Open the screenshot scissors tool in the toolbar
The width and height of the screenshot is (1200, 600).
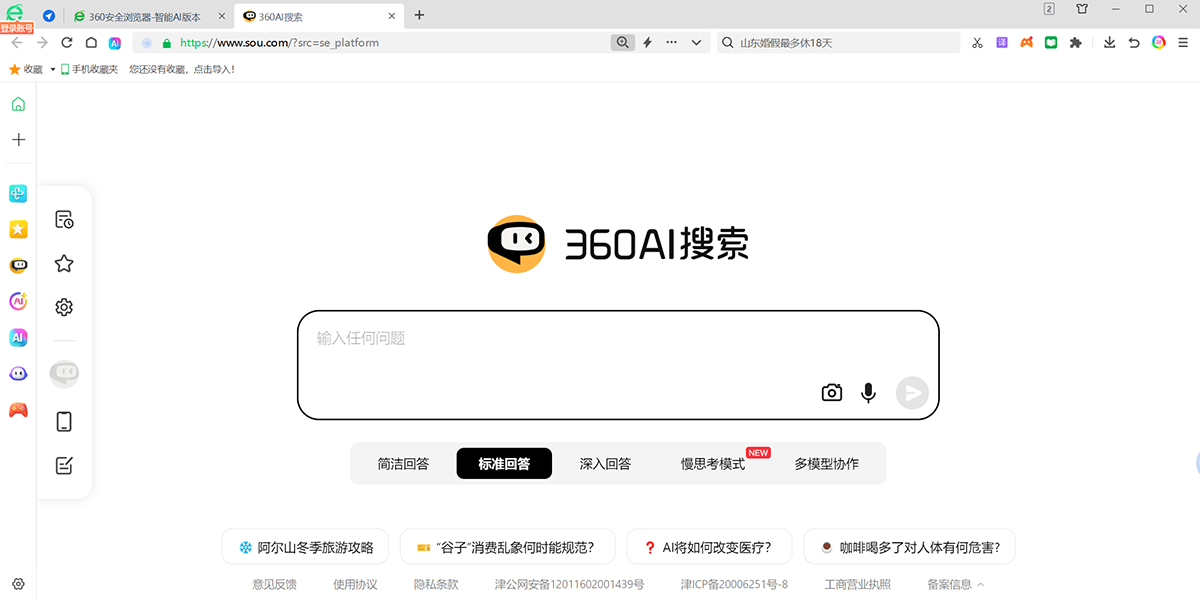point(977,42)
